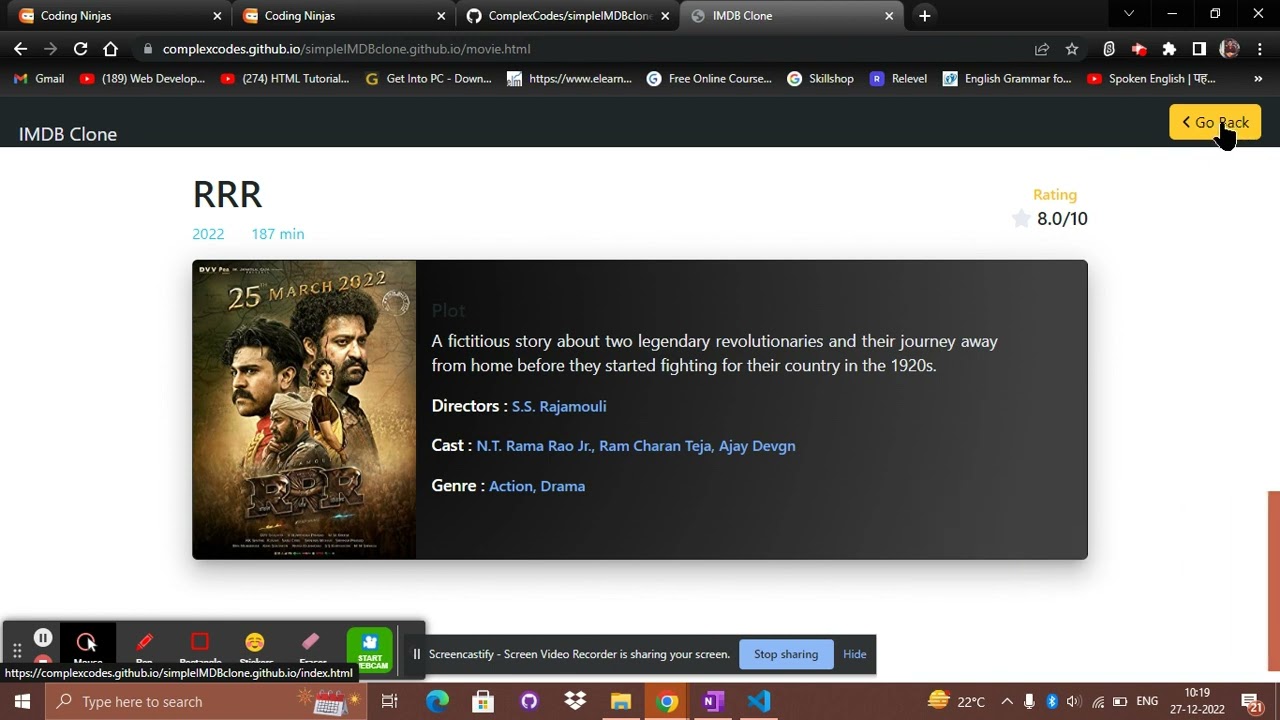Image resolution: width=1280 pixels, height=720 pixels.
Task: Open Visual Studio Code from taskbar
Action: [x=759, y=702]
